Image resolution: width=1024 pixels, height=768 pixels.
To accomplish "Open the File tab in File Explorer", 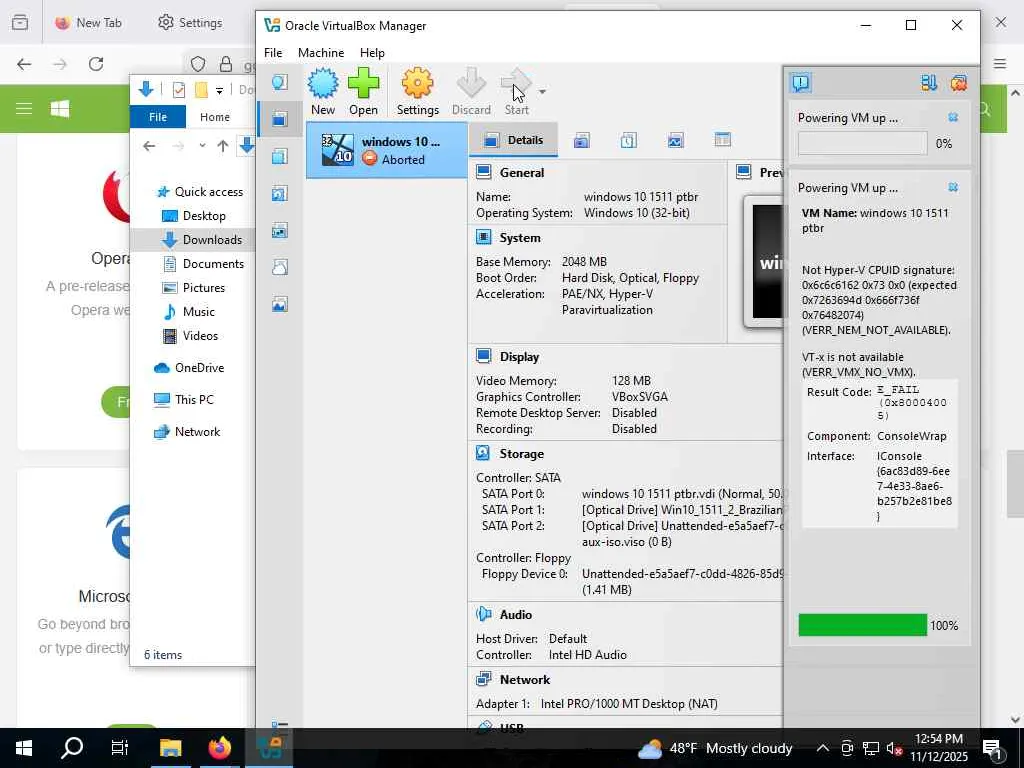I will pyautogui.click(x=158, y=116).
